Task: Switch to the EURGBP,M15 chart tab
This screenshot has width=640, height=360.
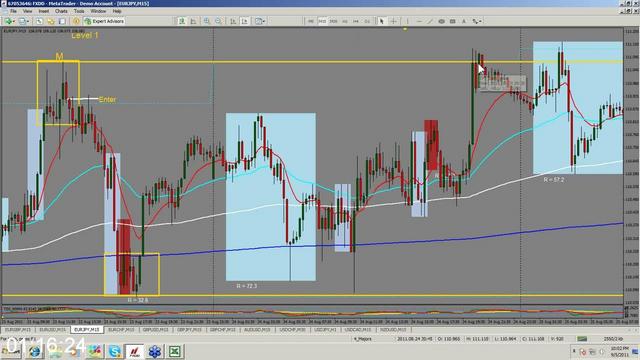Action: pos(18,329)
